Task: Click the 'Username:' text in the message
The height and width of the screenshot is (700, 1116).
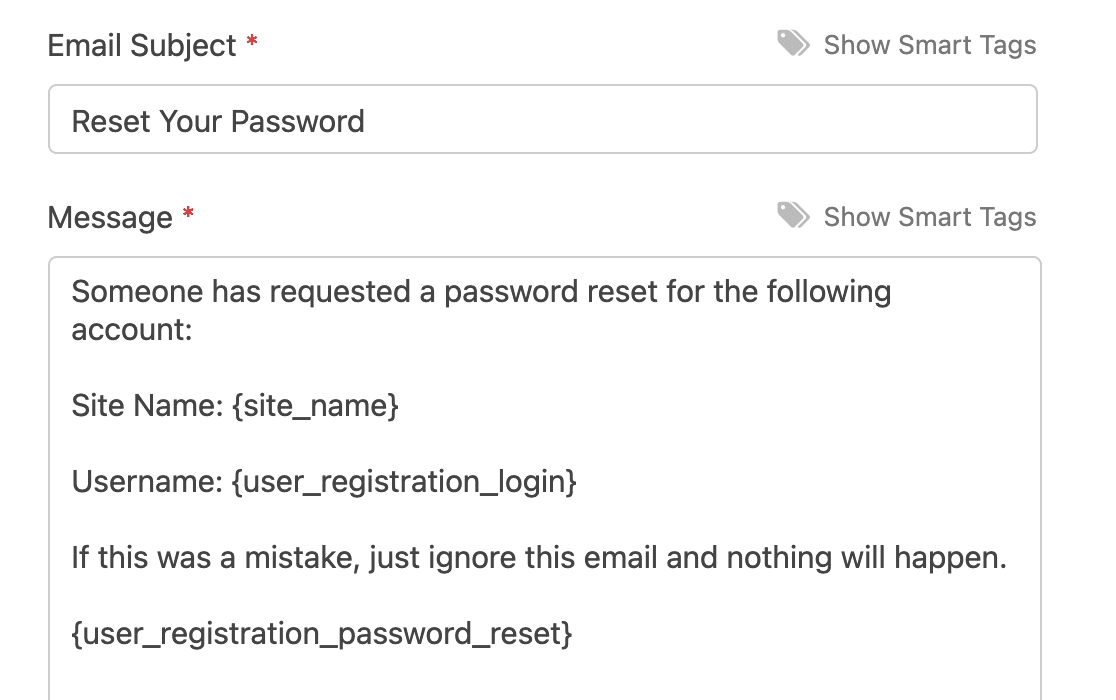Action: coord(147,482)
